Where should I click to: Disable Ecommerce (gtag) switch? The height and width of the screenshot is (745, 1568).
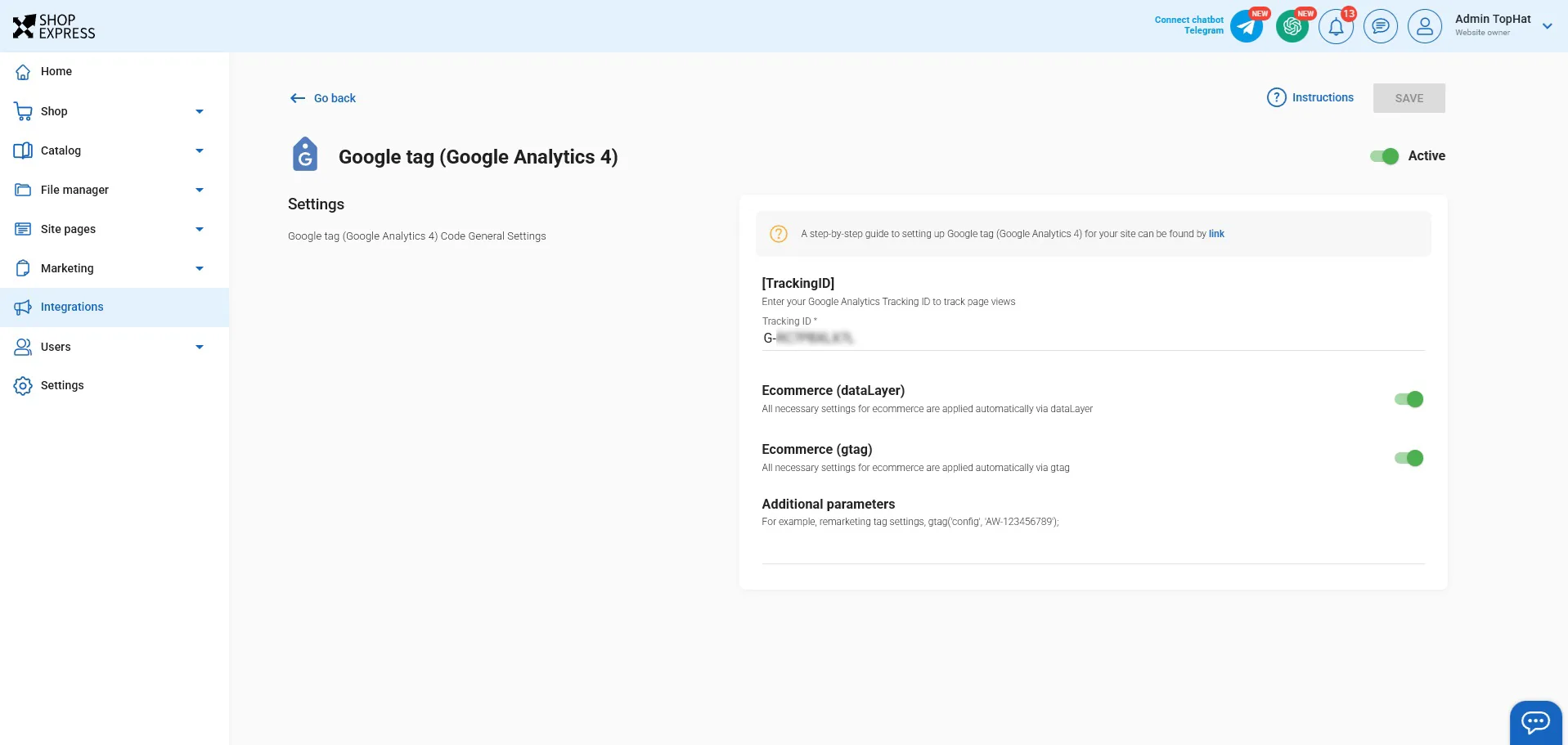tap(1409, 458)
